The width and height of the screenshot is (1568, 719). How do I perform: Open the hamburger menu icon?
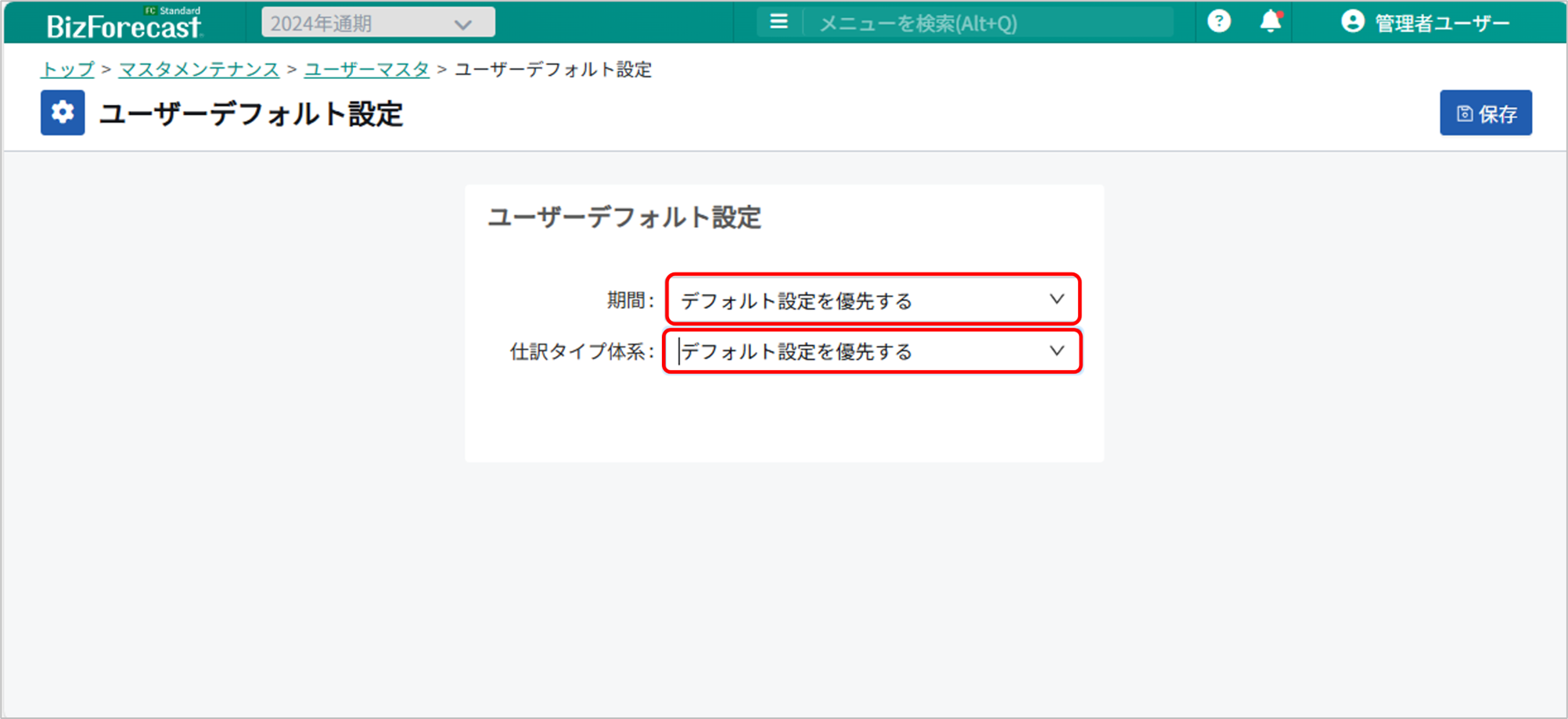point(779,22)
